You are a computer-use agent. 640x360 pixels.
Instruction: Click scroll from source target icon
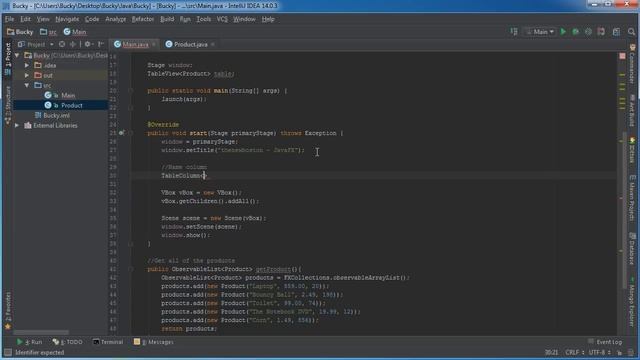pyautogui.click(x=62, y=44)
